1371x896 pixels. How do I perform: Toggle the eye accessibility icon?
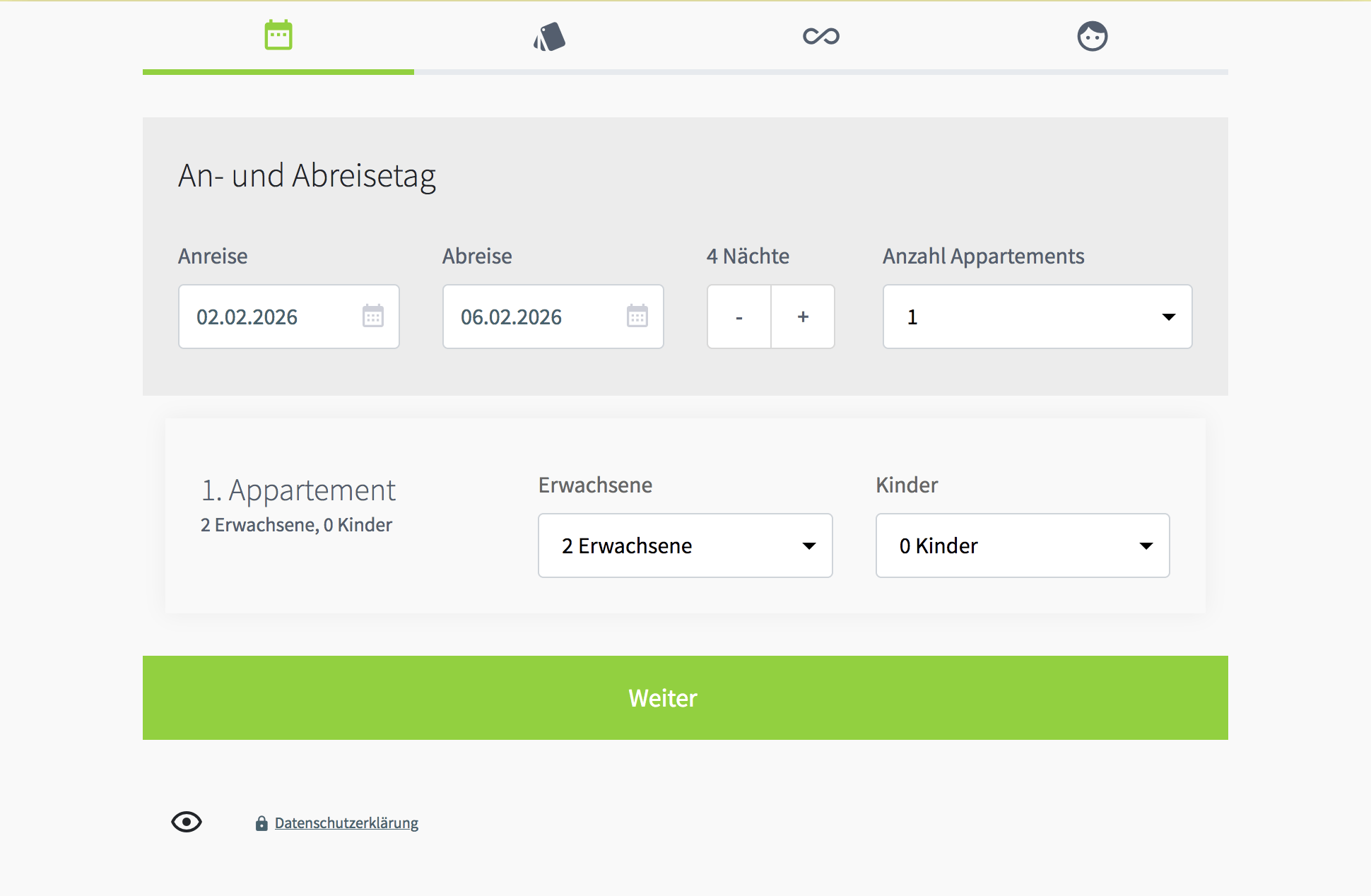[187, 822]
